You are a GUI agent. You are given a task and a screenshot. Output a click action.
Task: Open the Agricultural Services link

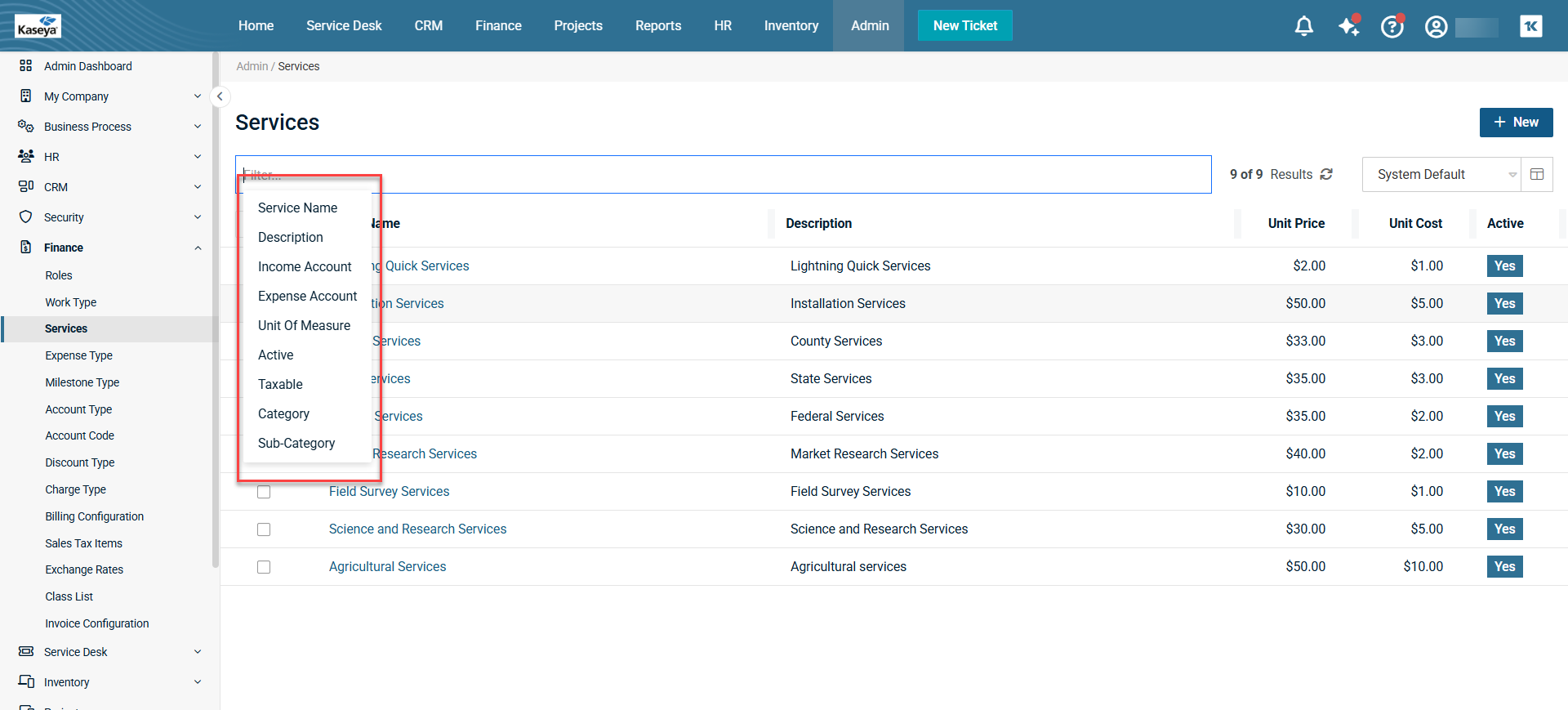tap(387, 566)
